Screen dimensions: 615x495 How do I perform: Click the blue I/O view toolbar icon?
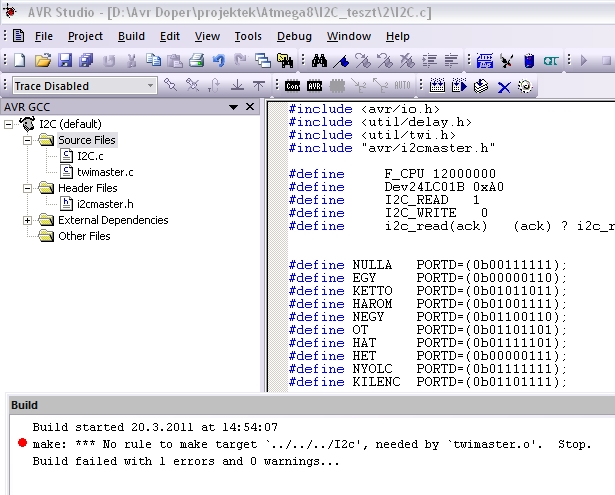(x=484, y=61)
